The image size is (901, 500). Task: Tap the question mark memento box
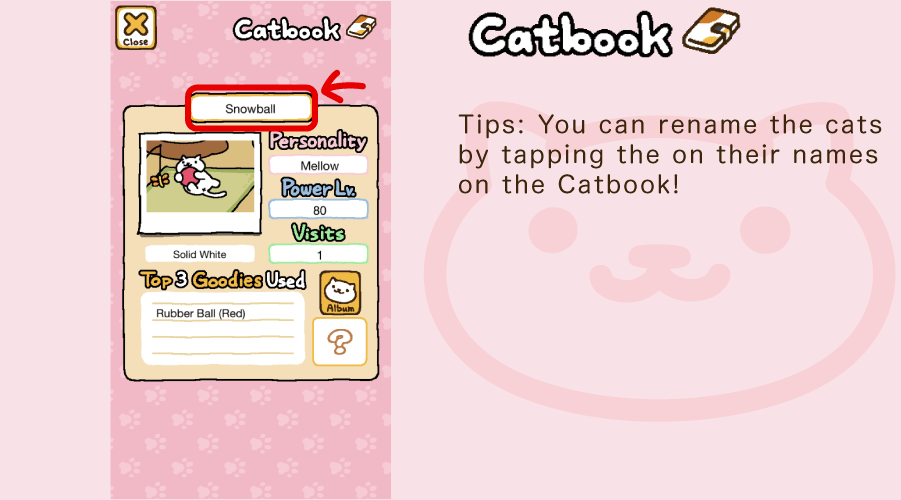(340, 342)
